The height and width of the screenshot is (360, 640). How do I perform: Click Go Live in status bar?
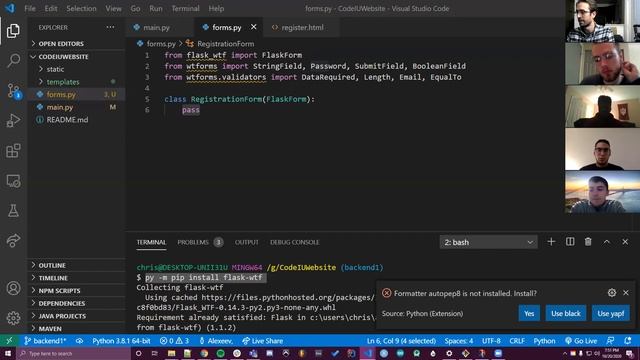581,341
